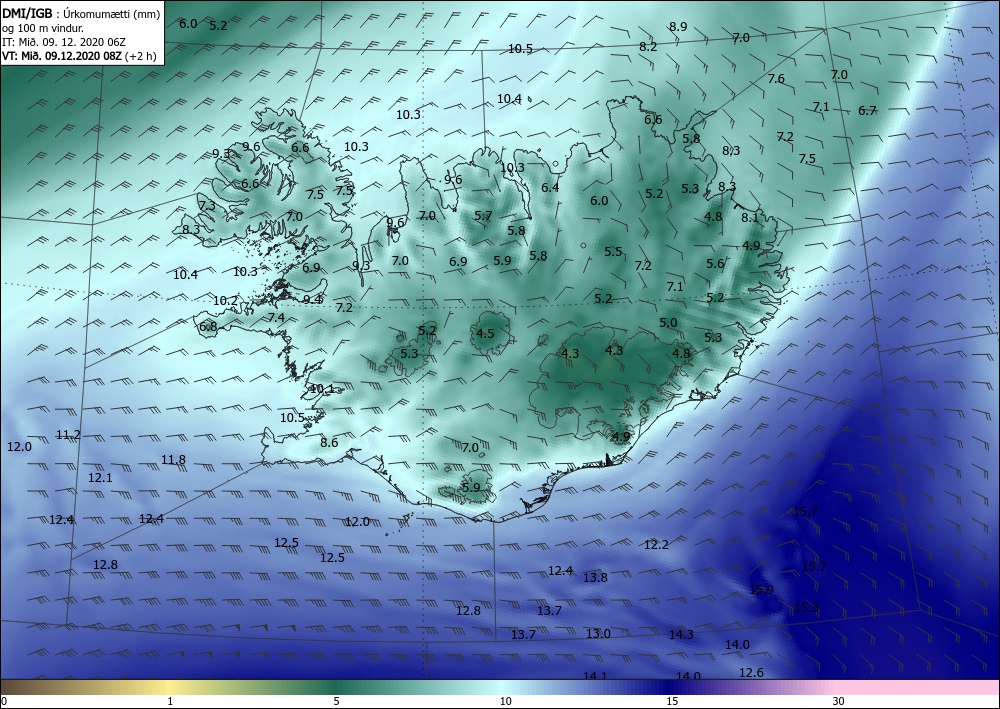Select the 12.2 value label
Image resolution: width=1000 pixels, height=709 pixels.
(656, 545)
